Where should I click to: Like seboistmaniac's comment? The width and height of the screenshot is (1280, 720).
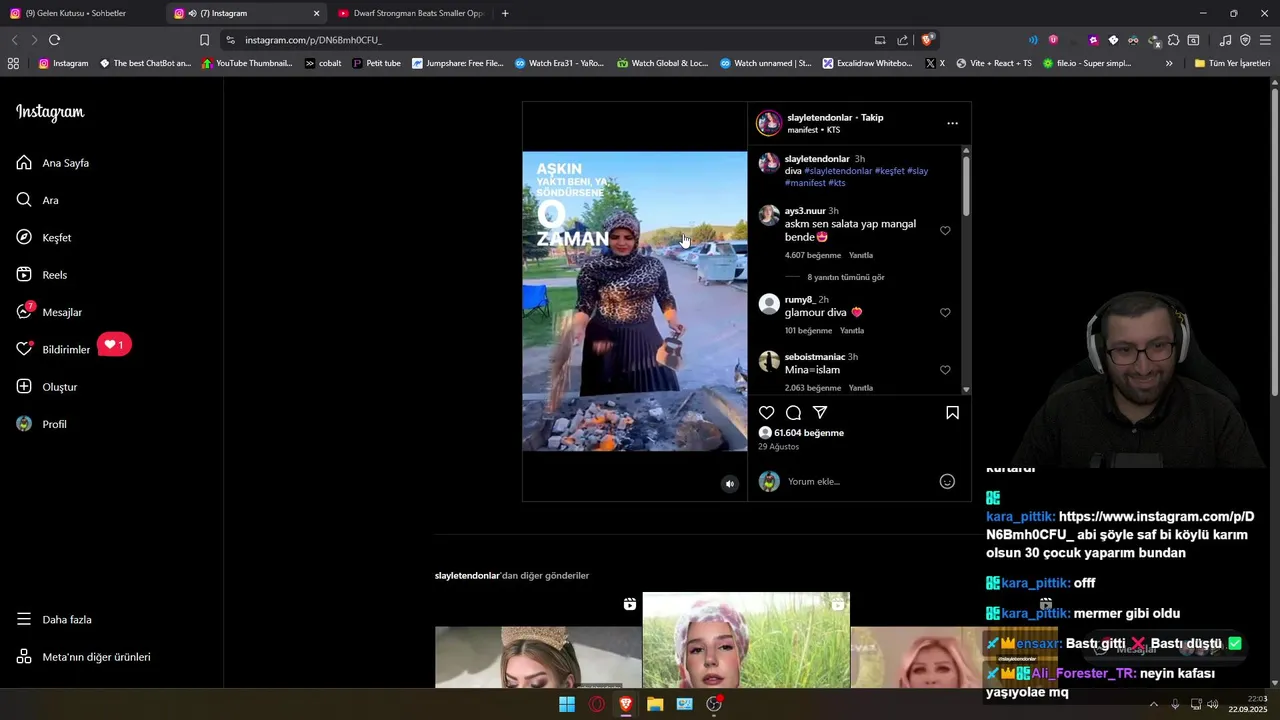tap(945, 370)
